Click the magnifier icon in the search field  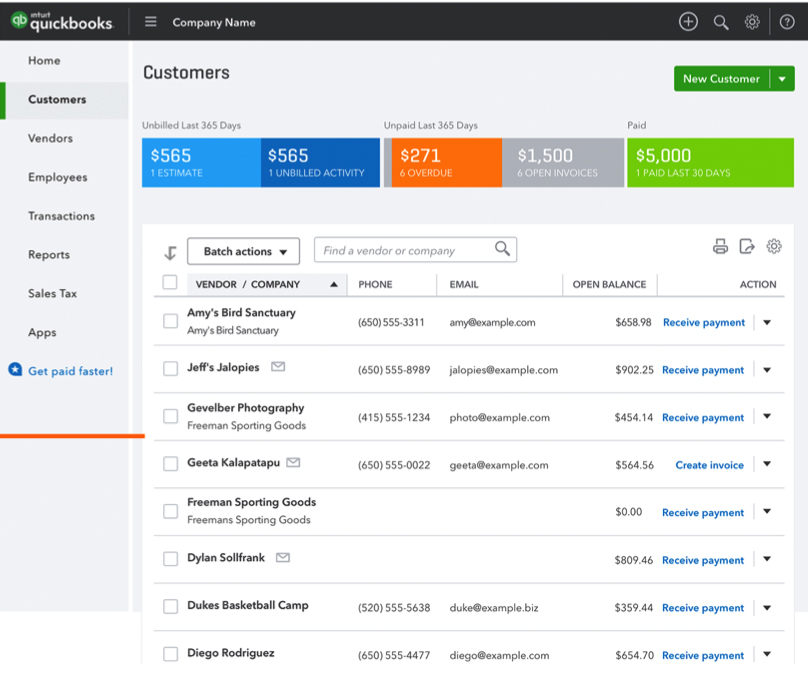tap(502, 248)
